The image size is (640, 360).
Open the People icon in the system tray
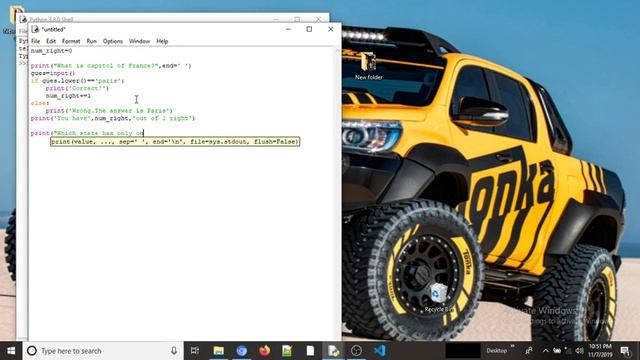[x=529, y=351]
